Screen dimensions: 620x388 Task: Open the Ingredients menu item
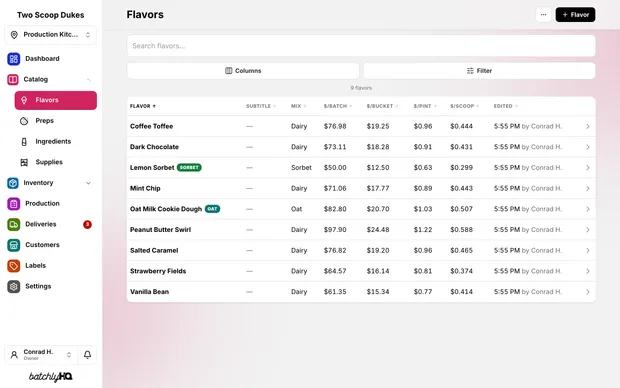click(x=56, y=142)
